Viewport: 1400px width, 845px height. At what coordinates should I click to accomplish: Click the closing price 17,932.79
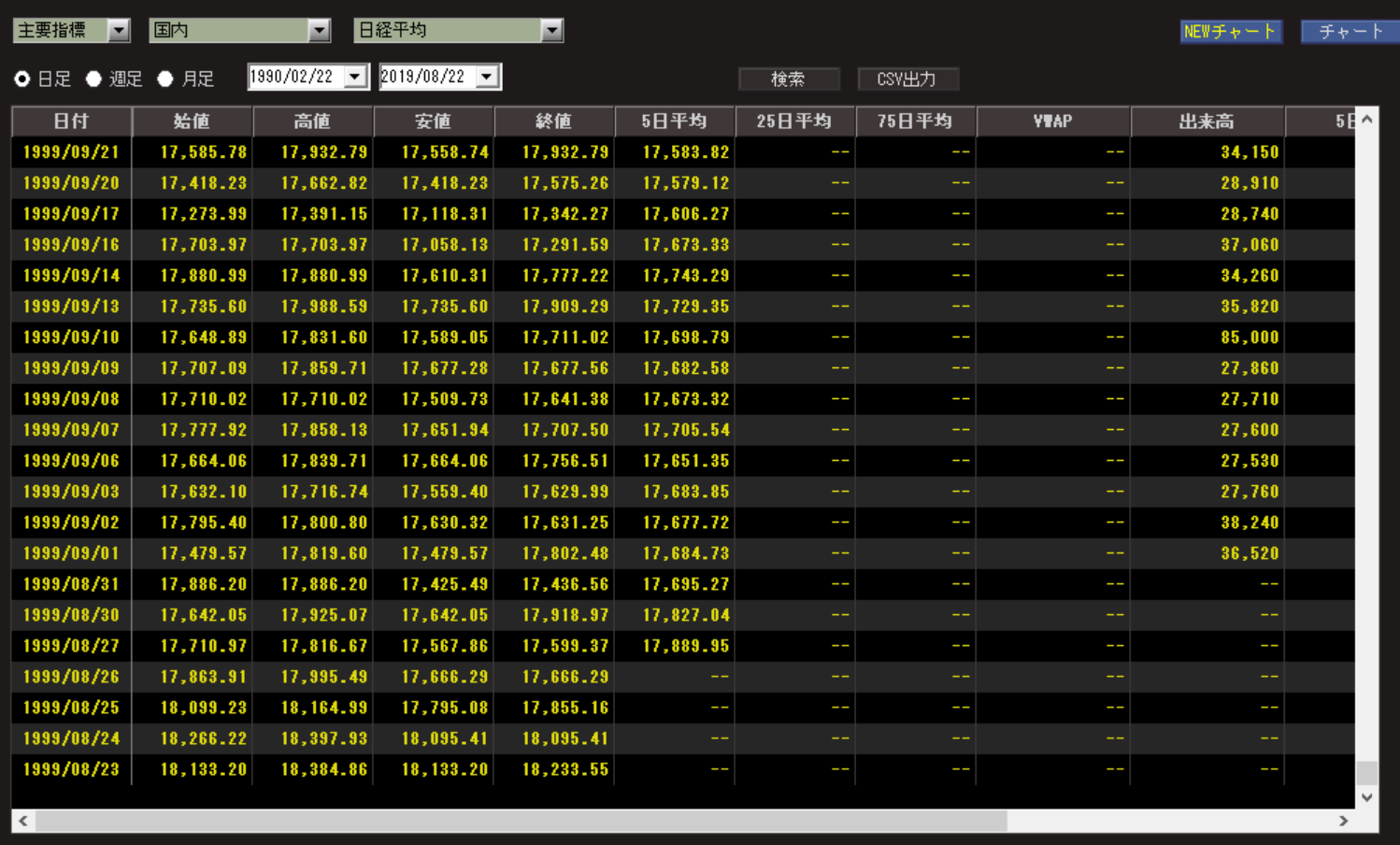pos(565,152)
